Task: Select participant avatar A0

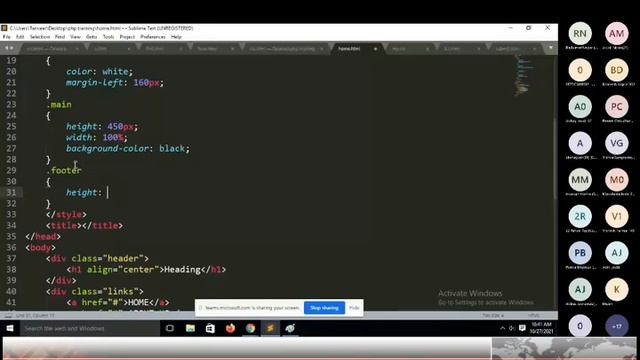Action: pos(580,107)
